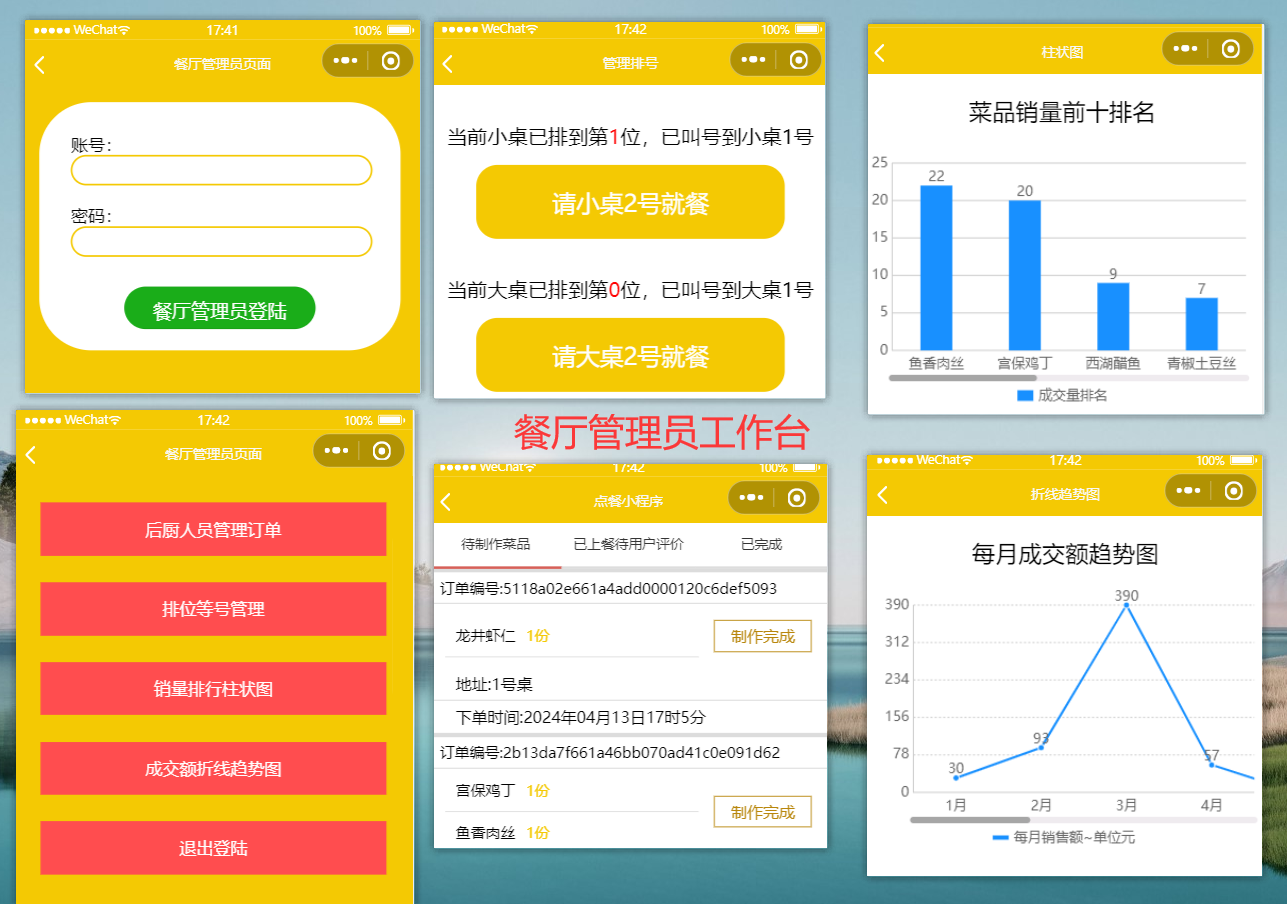Screen dimensions: 1287x904
Task: Tap the back arrow on 柱状图 page
Action: [x=881, y=48]
